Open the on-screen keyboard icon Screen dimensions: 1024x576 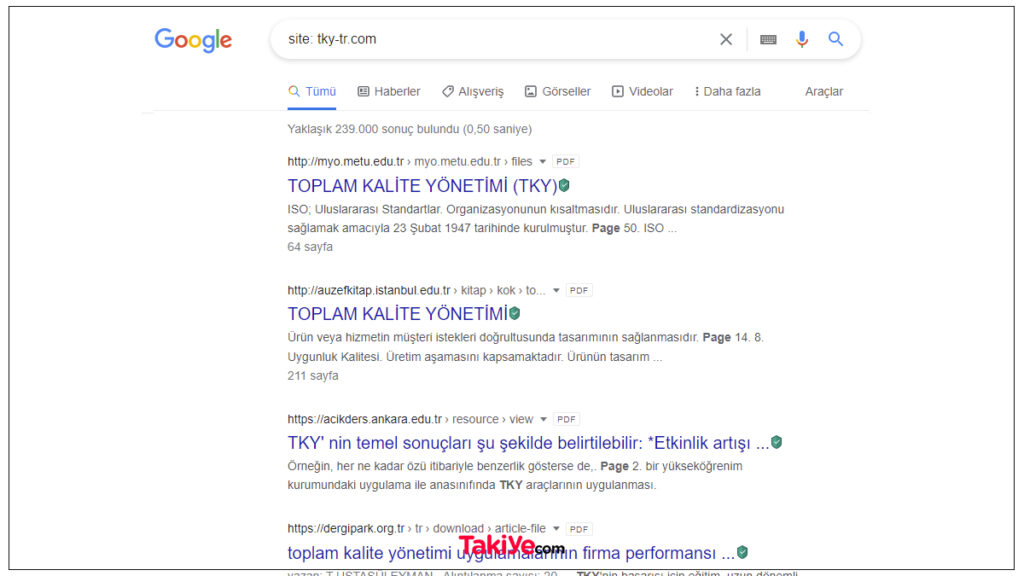pyautogui.click(x=768, y=39)
